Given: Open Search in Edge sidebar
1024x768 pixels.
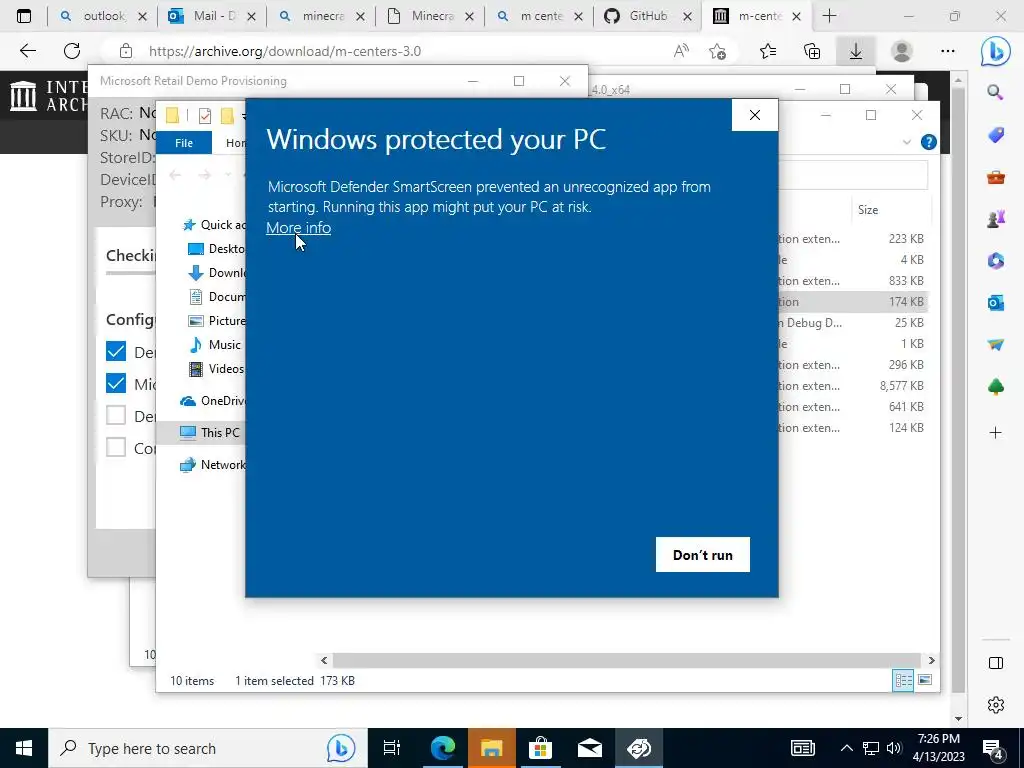Looking at the screenshot, I should [995, 92].
